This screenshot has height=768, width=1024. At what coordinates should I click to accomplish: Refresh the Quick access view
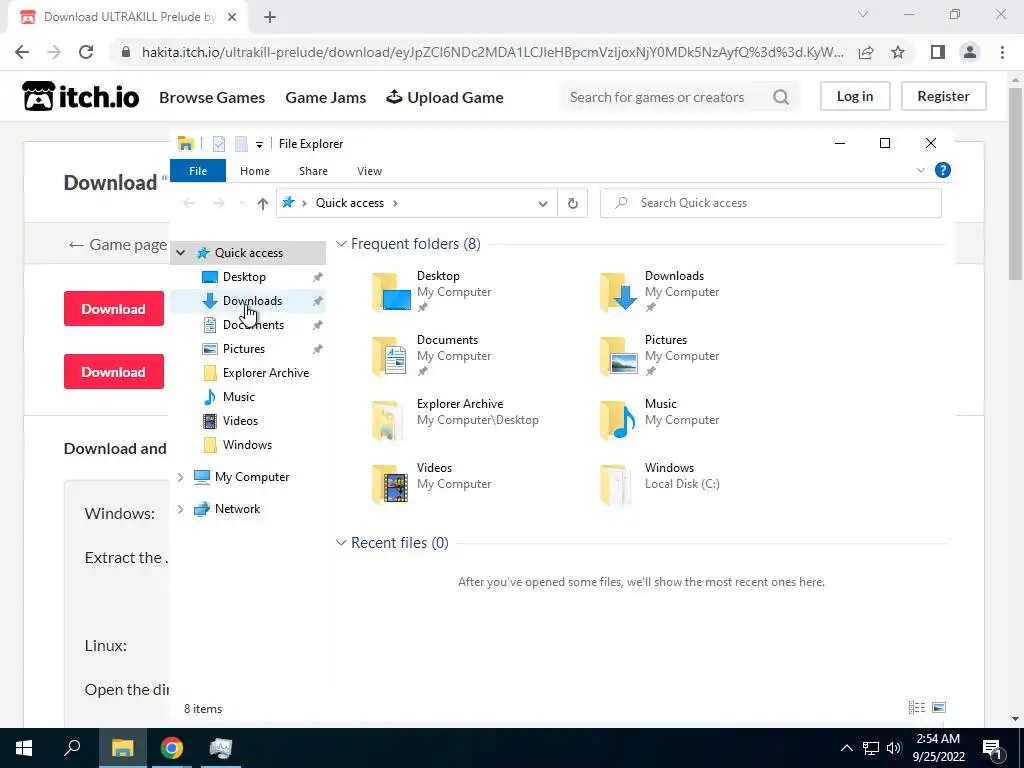[573, 203]
